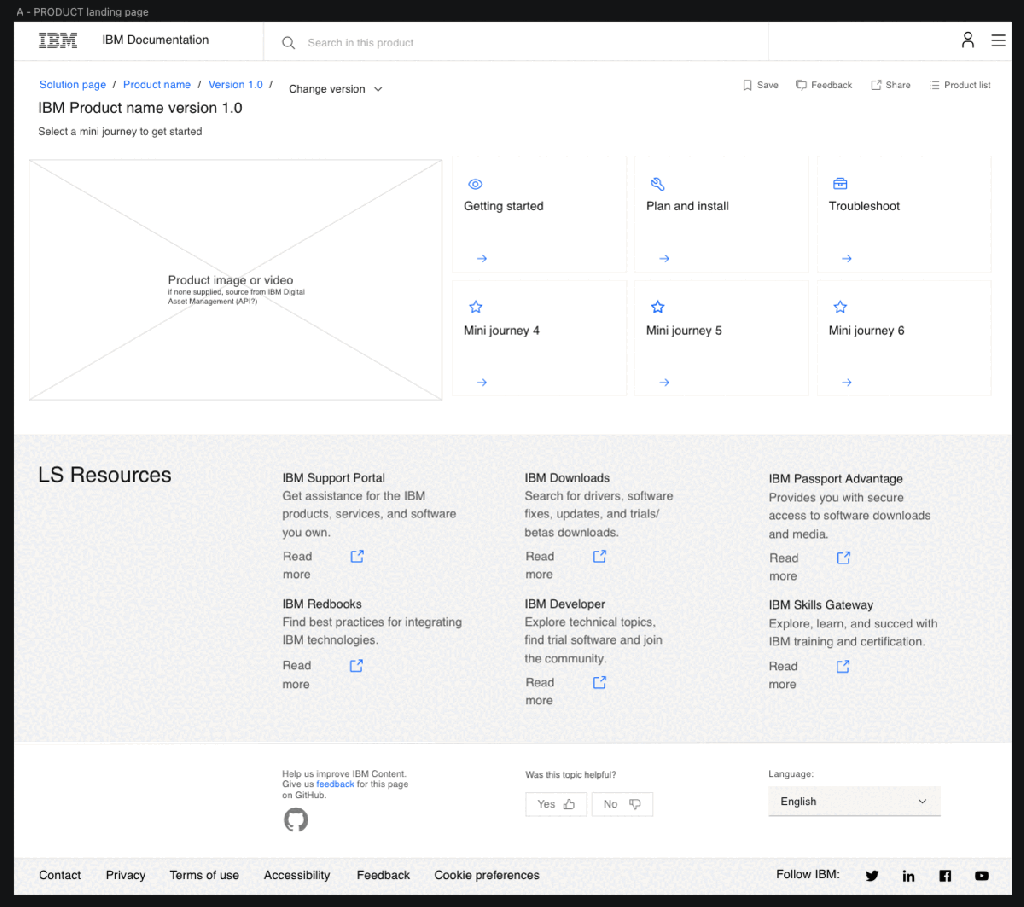Open the Language dropdown showing English
The width and height of the screenshot is (1024, 907).
(x=854, y=802)
